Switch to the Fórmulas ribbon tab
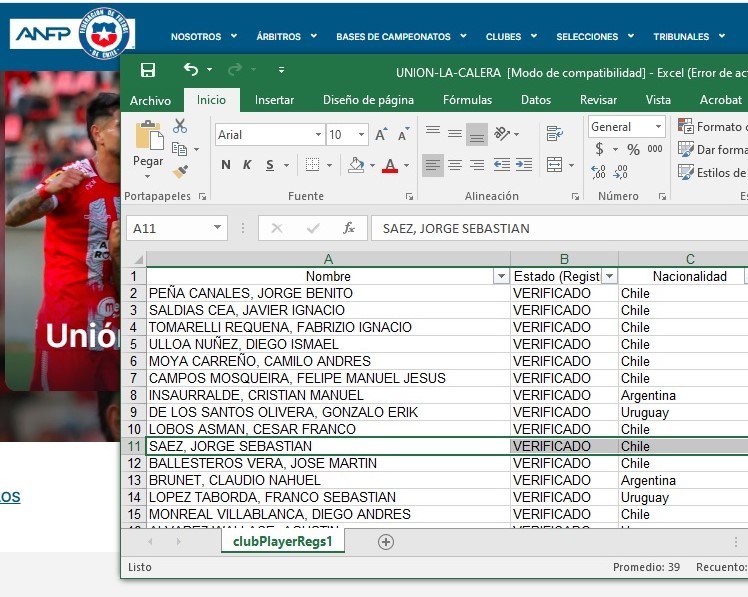This screenshot has width=748, height=597. [467, 100]
